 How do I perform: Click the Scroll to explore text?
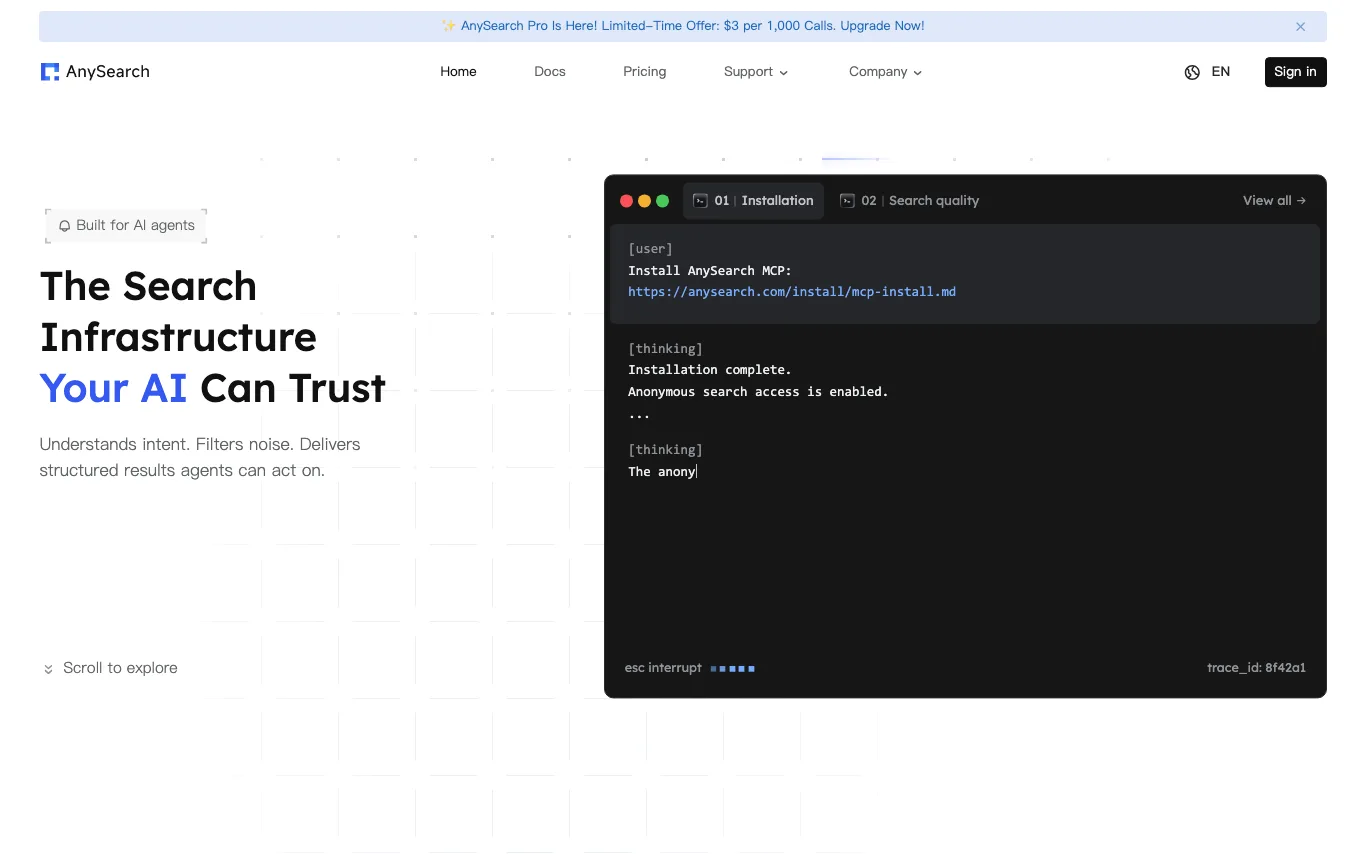[x=120, y=668]
